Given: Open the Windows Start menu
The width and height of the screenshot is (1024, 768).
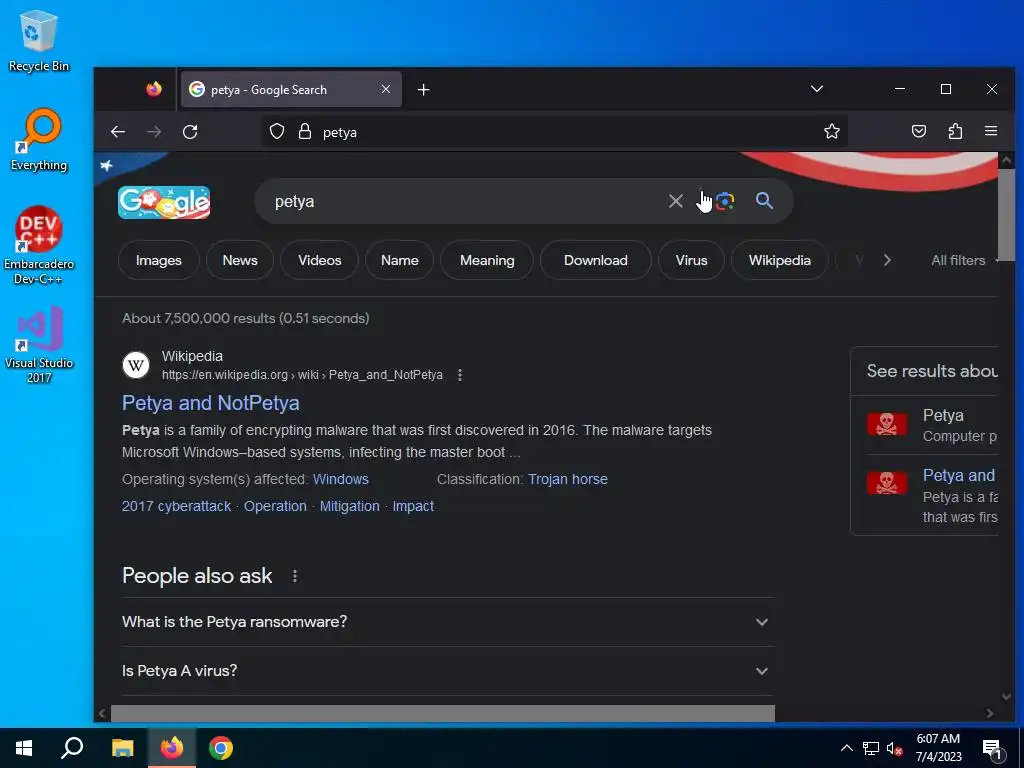Looking at the screenshot, I should coord(24,748).
